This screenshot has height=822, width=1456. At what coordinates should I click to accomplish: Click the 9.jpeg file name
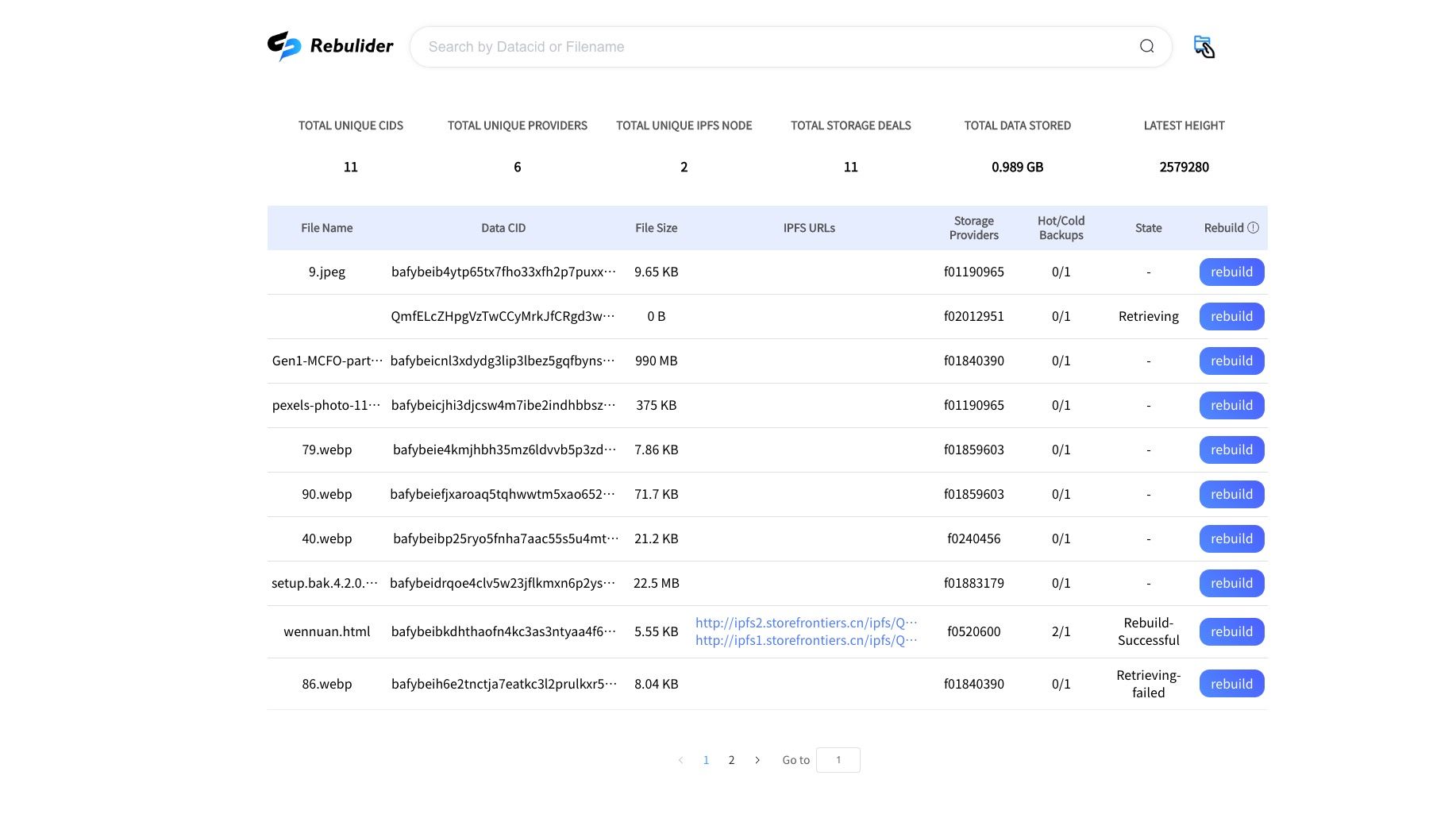(x=326, y=272)
